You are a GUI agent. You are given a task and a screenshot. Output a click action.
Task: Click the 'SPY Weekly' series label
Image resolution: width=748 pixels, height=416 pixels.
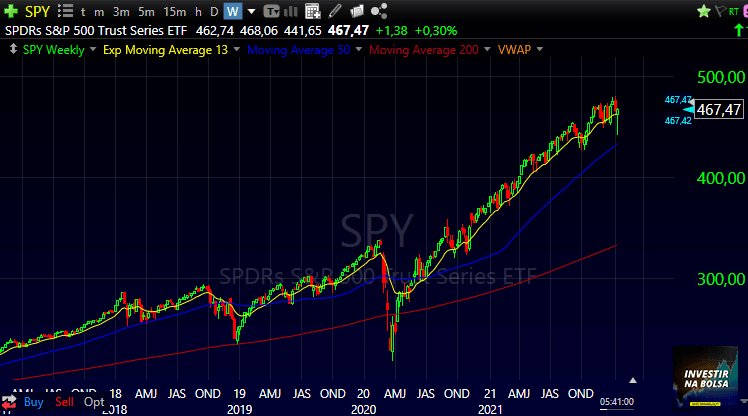[53, 50]
